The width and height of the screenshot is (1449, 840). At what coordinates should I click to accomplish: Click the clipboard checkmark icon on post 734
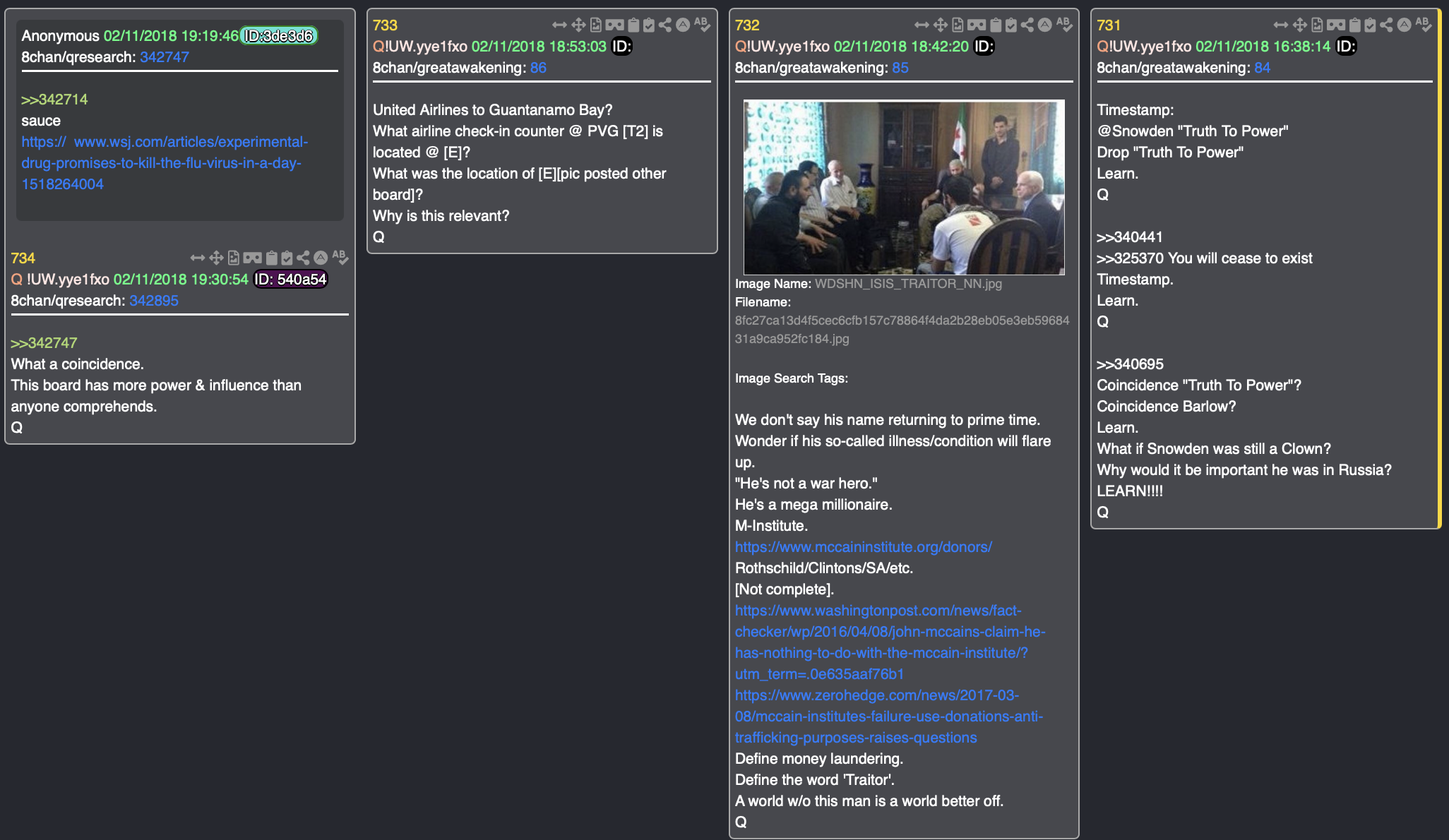[287, 258]
